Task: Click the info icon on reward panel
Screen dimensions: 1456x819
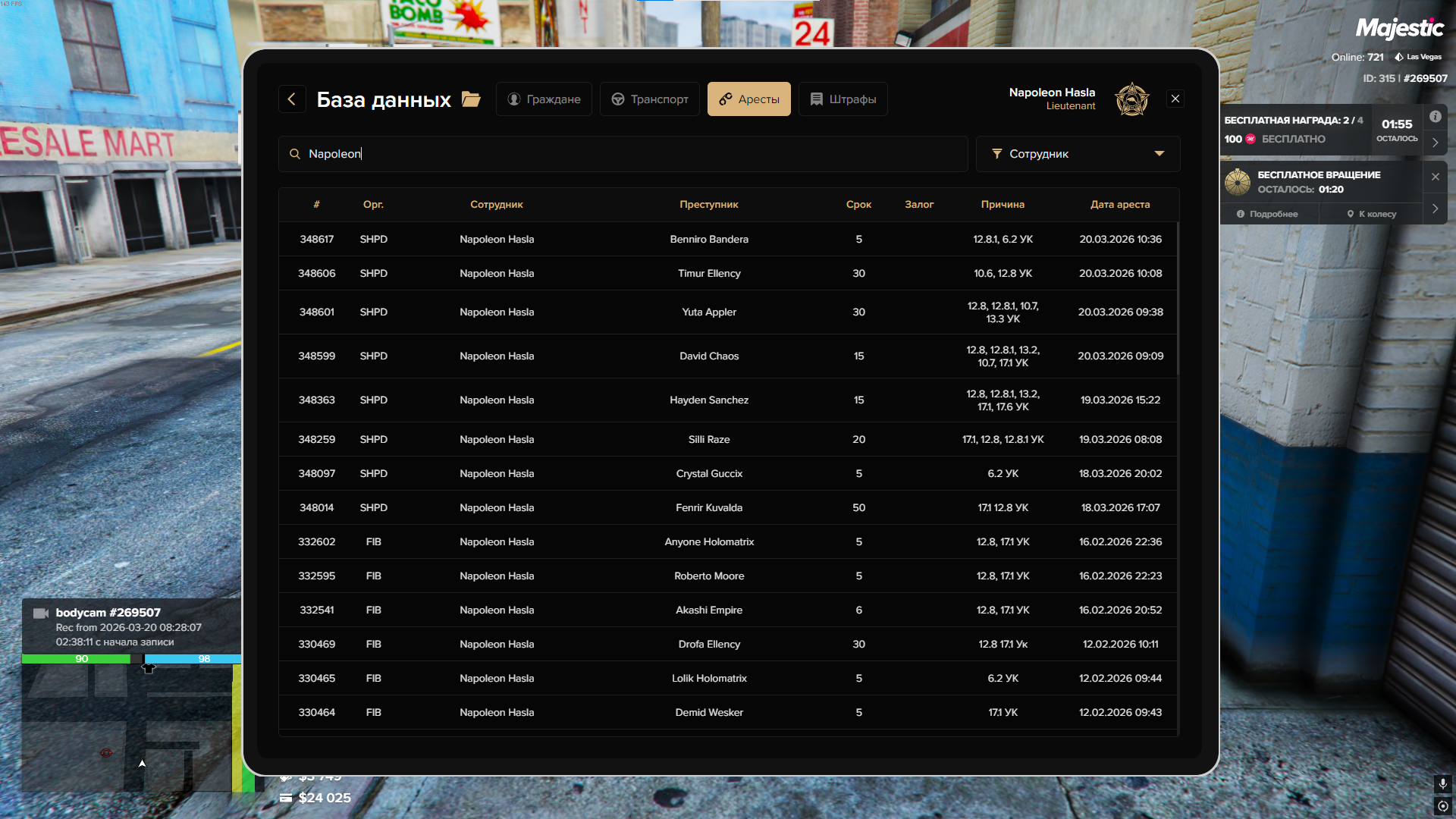Action: 1435,117
